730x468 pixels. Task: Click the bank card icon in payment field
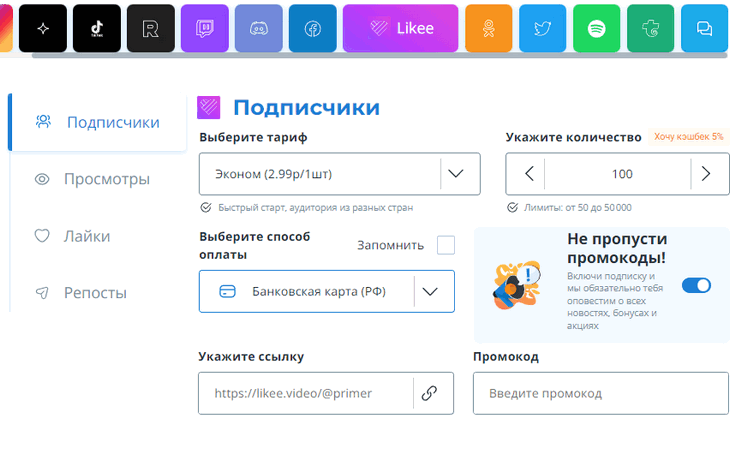point(227,292)
